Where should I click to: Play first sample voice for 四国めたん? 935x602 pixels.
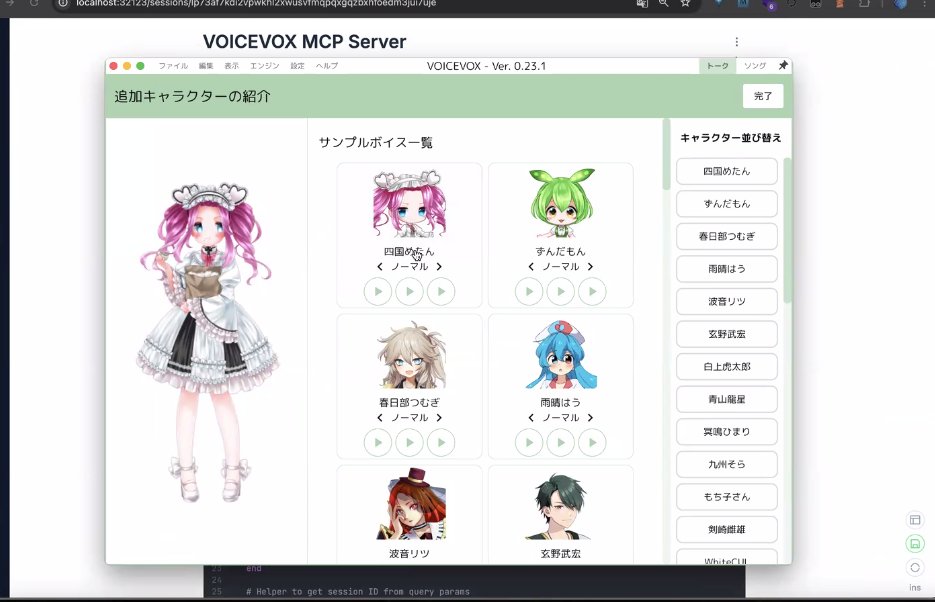[x=377, y=291]
